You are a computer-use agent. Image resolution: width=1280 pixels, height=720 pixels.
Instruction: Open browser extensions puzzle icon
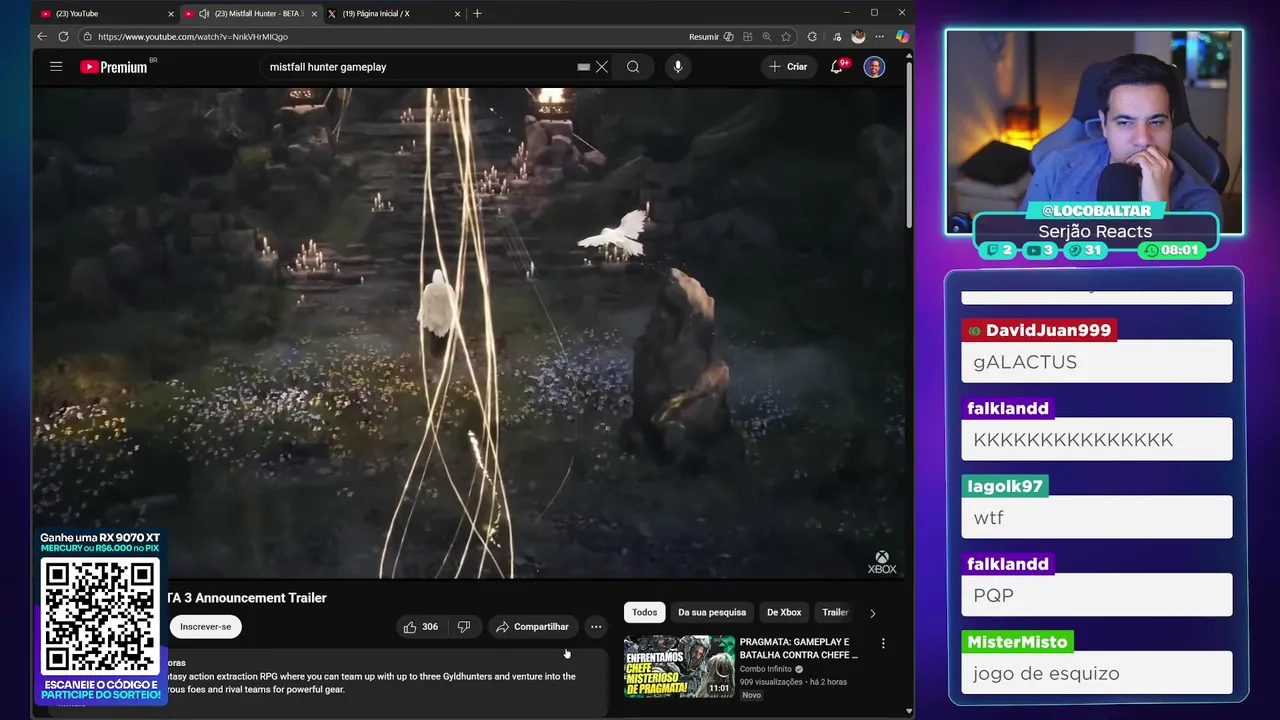coord(812,36)
